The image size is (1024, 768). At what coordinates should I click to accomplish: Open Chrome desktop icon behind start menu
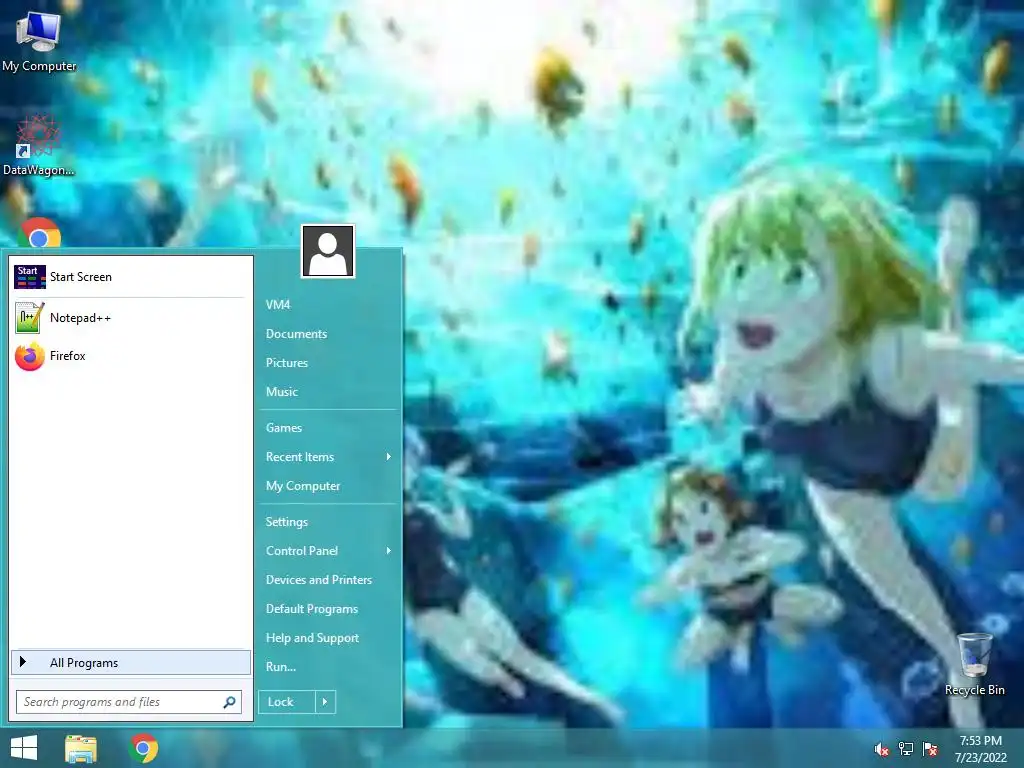(x=39, y=235)
